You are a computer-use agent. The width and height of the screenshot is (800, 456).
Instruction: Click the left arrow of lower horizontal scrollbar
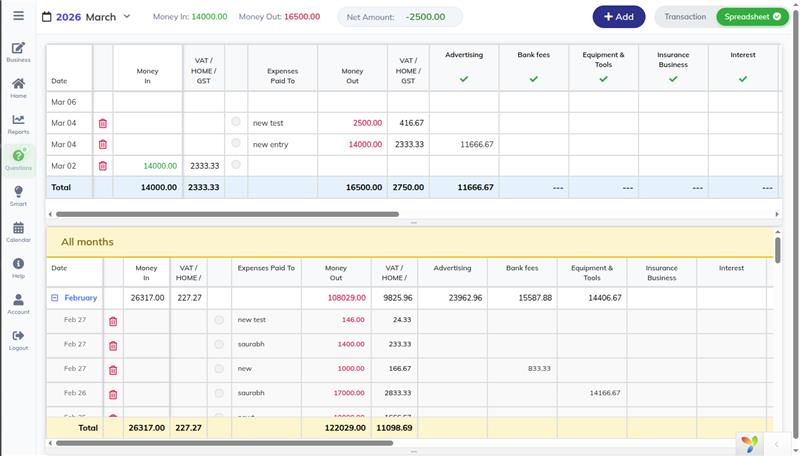[x=50, y=443]
